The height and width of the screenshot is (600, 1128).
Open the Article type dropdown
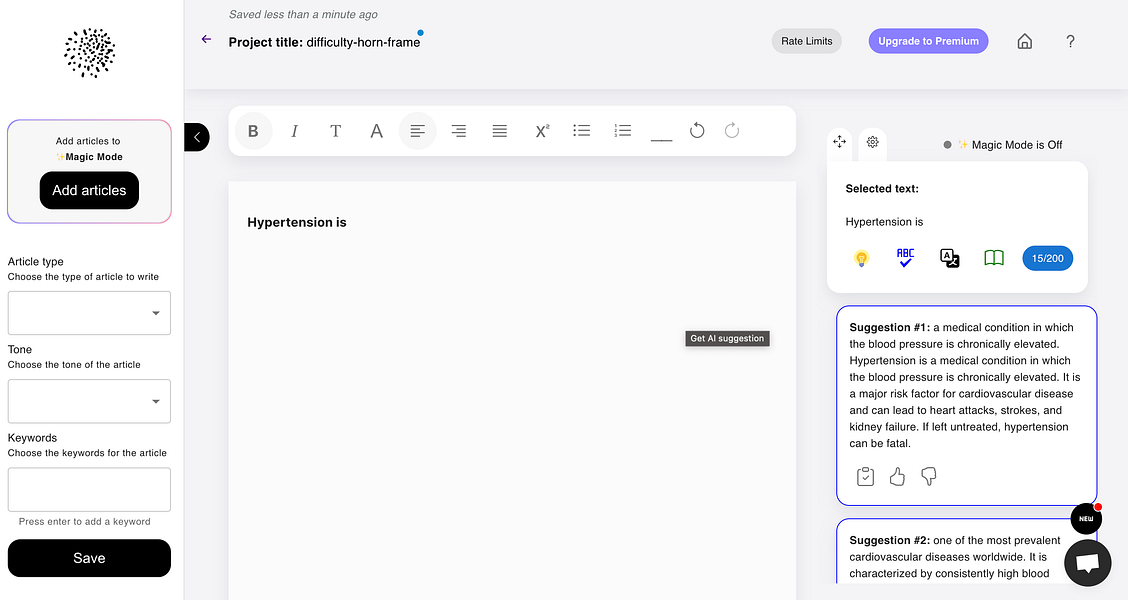(89, 313)
